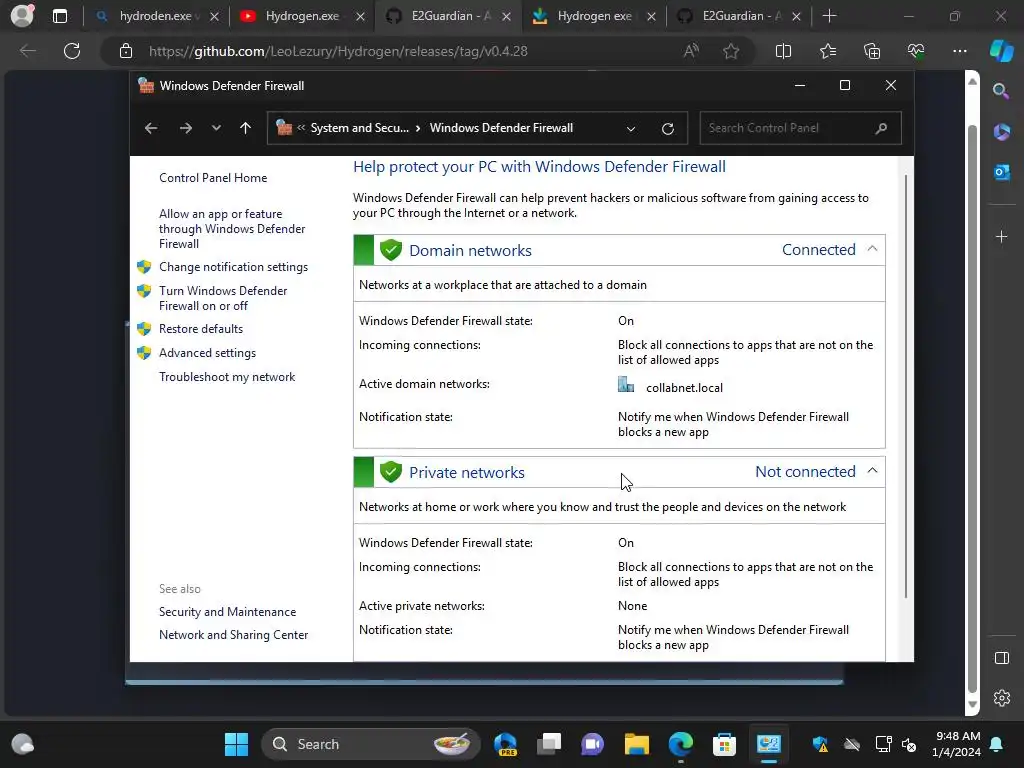Go up one level to System and Security

tap(246, 128)
